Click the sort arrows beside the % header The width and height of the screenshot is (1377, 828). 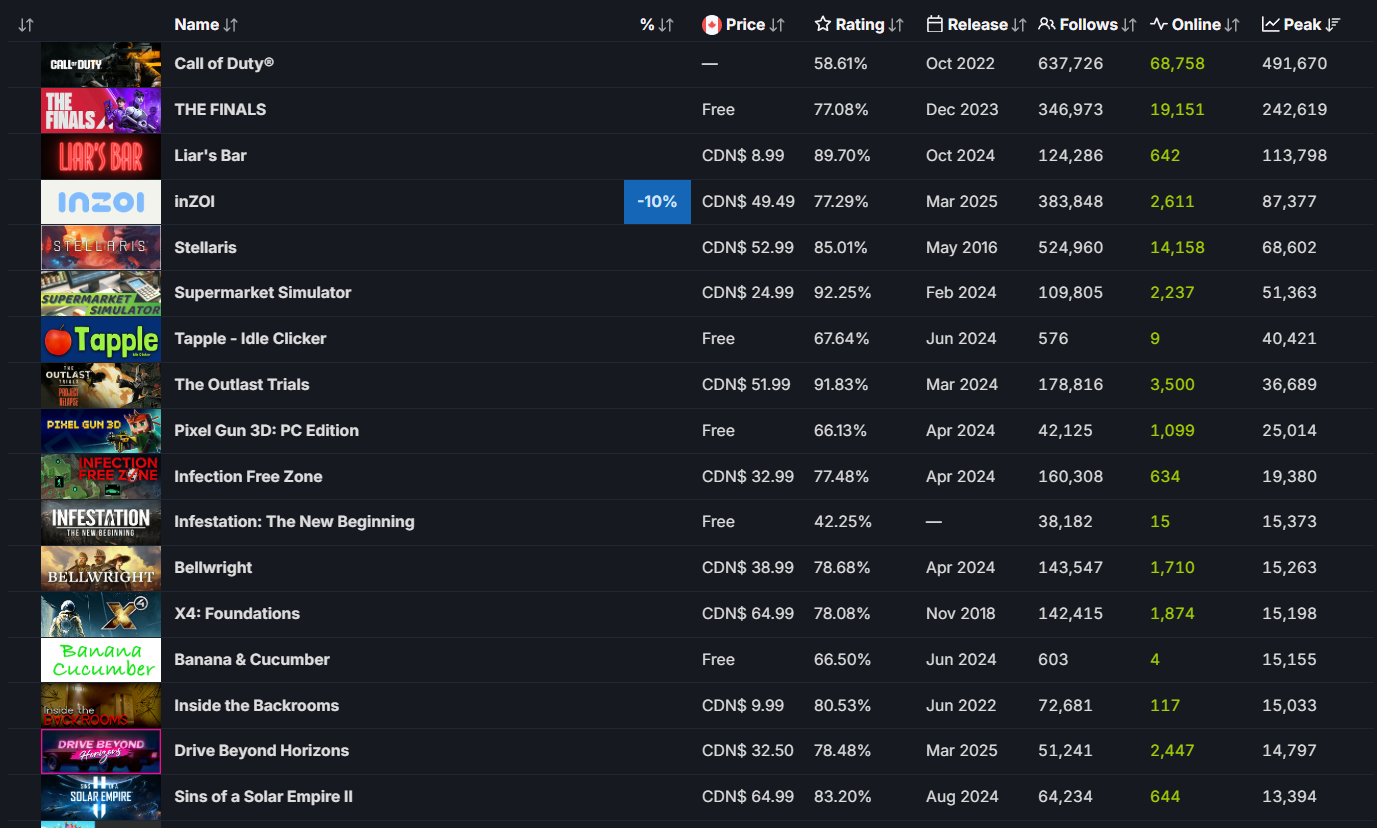(x=666, y=25)
